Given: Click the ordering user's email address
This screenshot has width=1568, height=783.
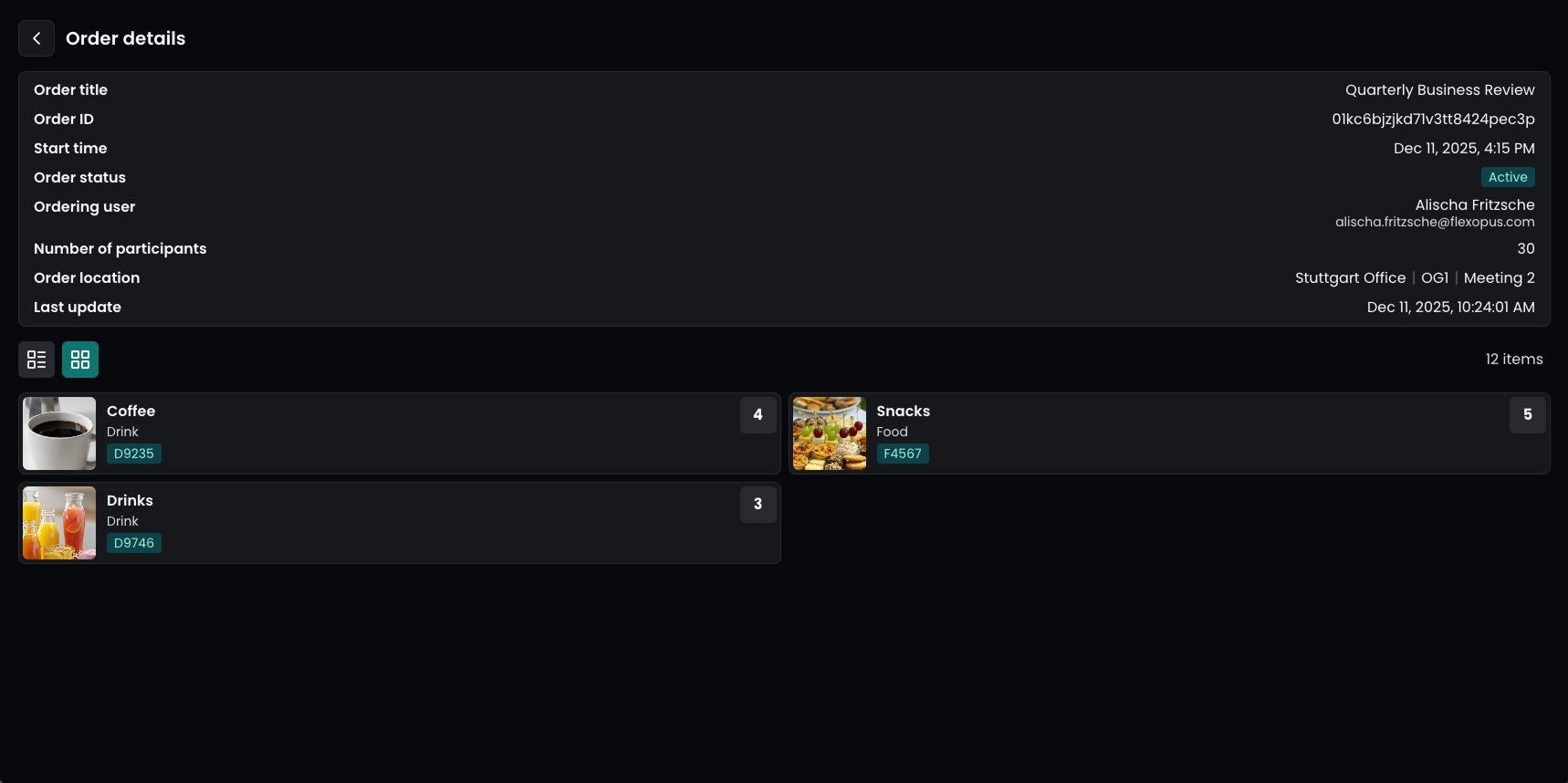Looking at the screenshot, I should coord(1435,222).
